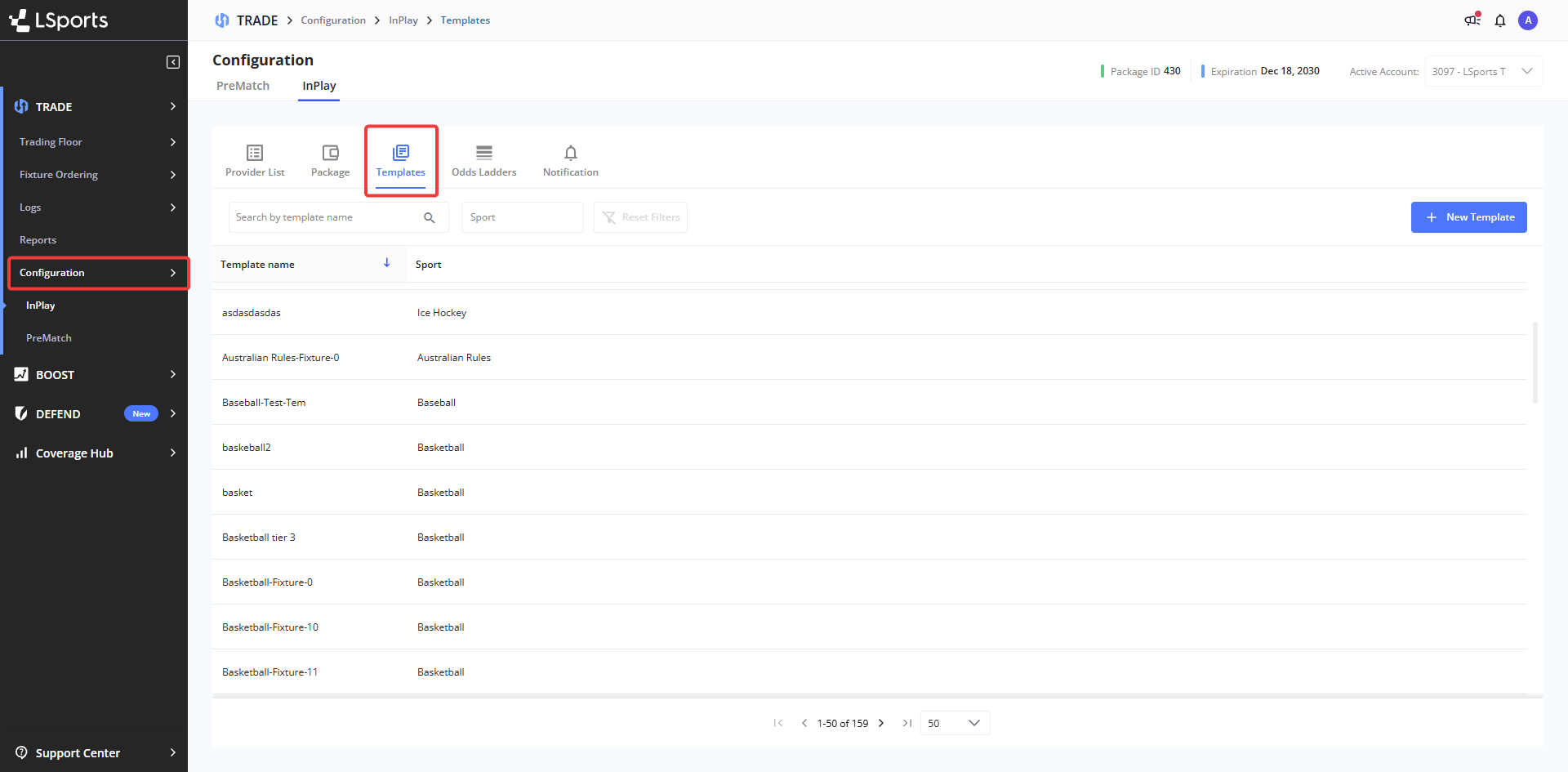Open the notifications bell in header
The height and width of the screenshot is (772, 1568).
[x=1500, y=20]
